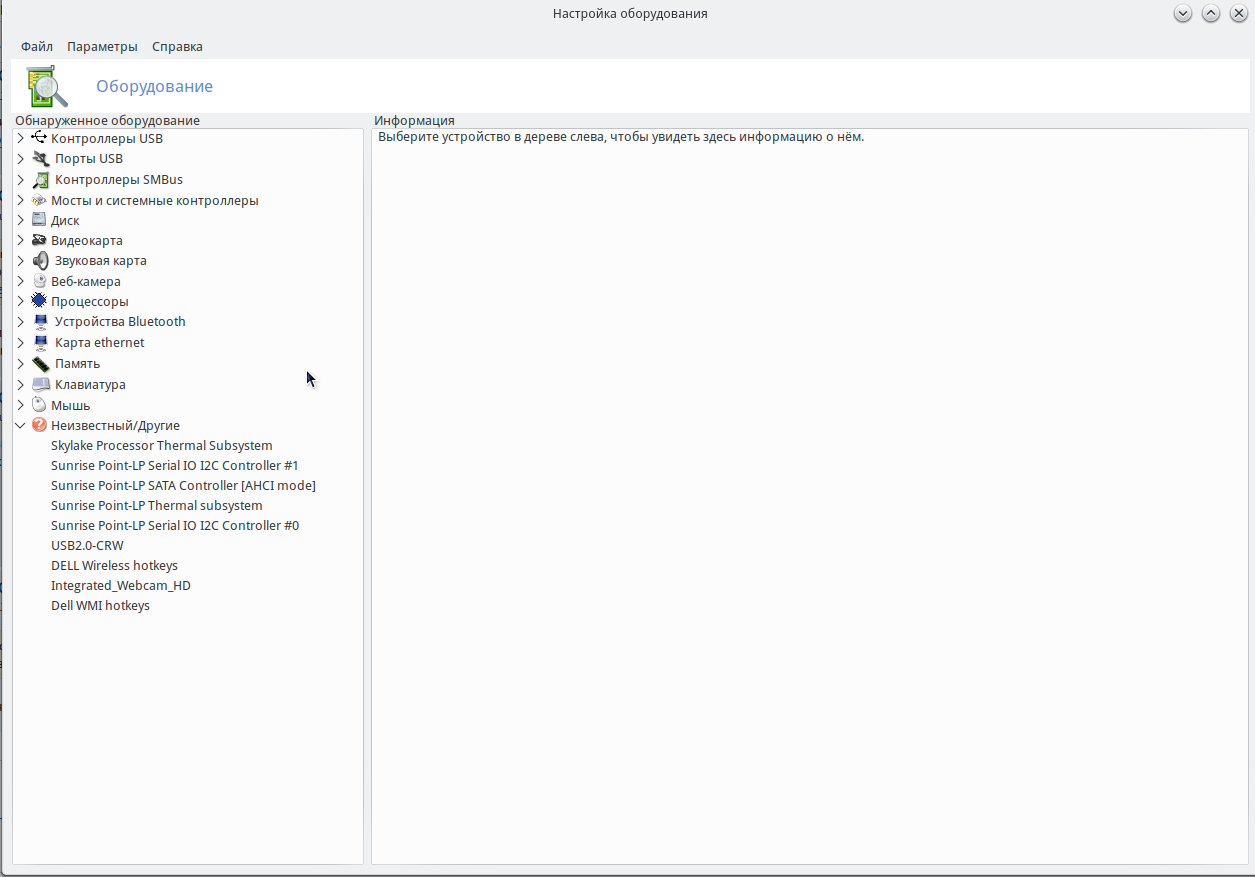Viewport: 1255px width, 877px height.
Task: Expand the Веб-камера branch
Action: pyautogui.click(x=21, y=281)
